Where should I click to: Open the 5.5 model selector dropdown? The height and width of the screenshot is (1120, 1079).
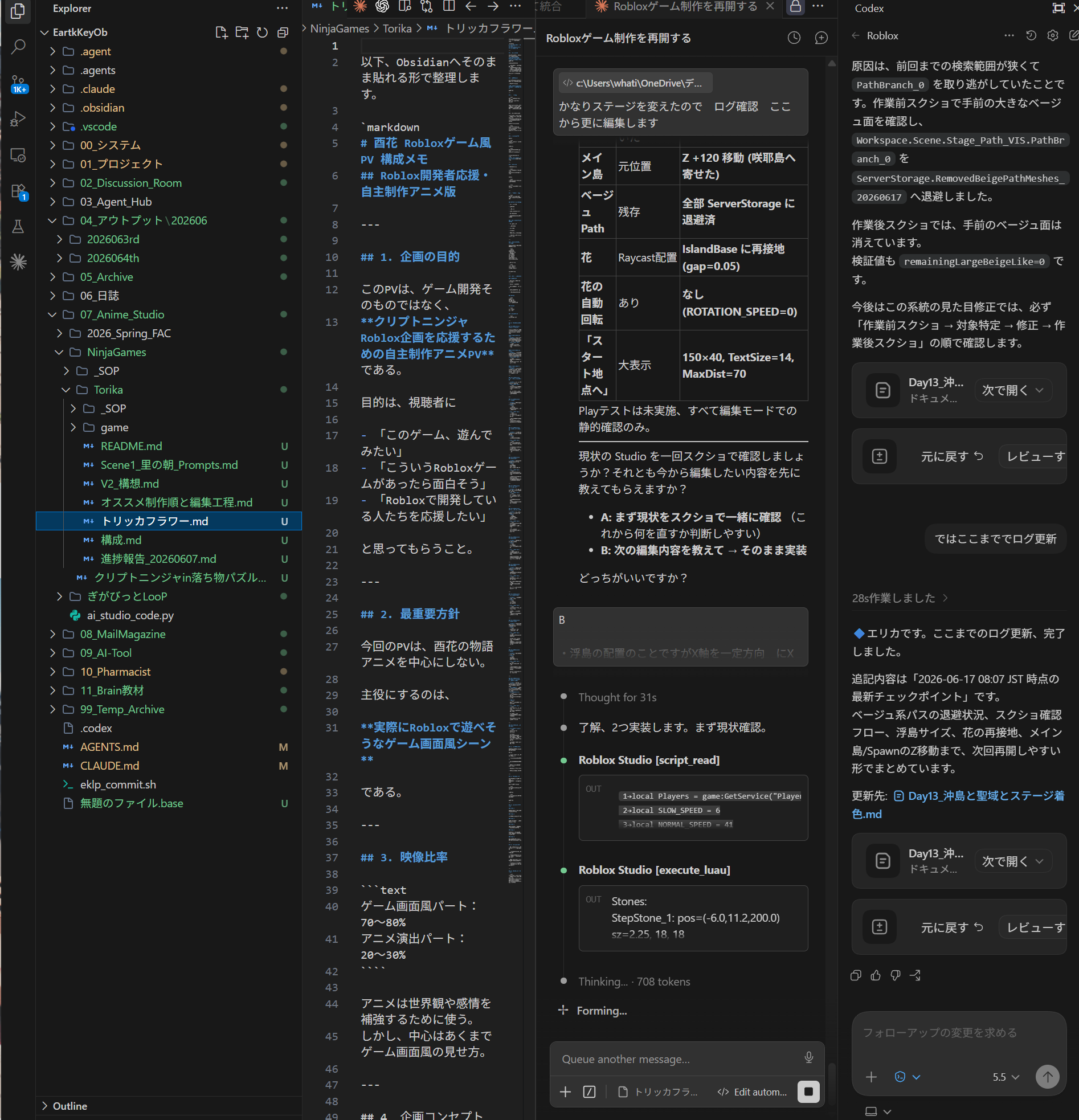(x=1006, y=1077)
